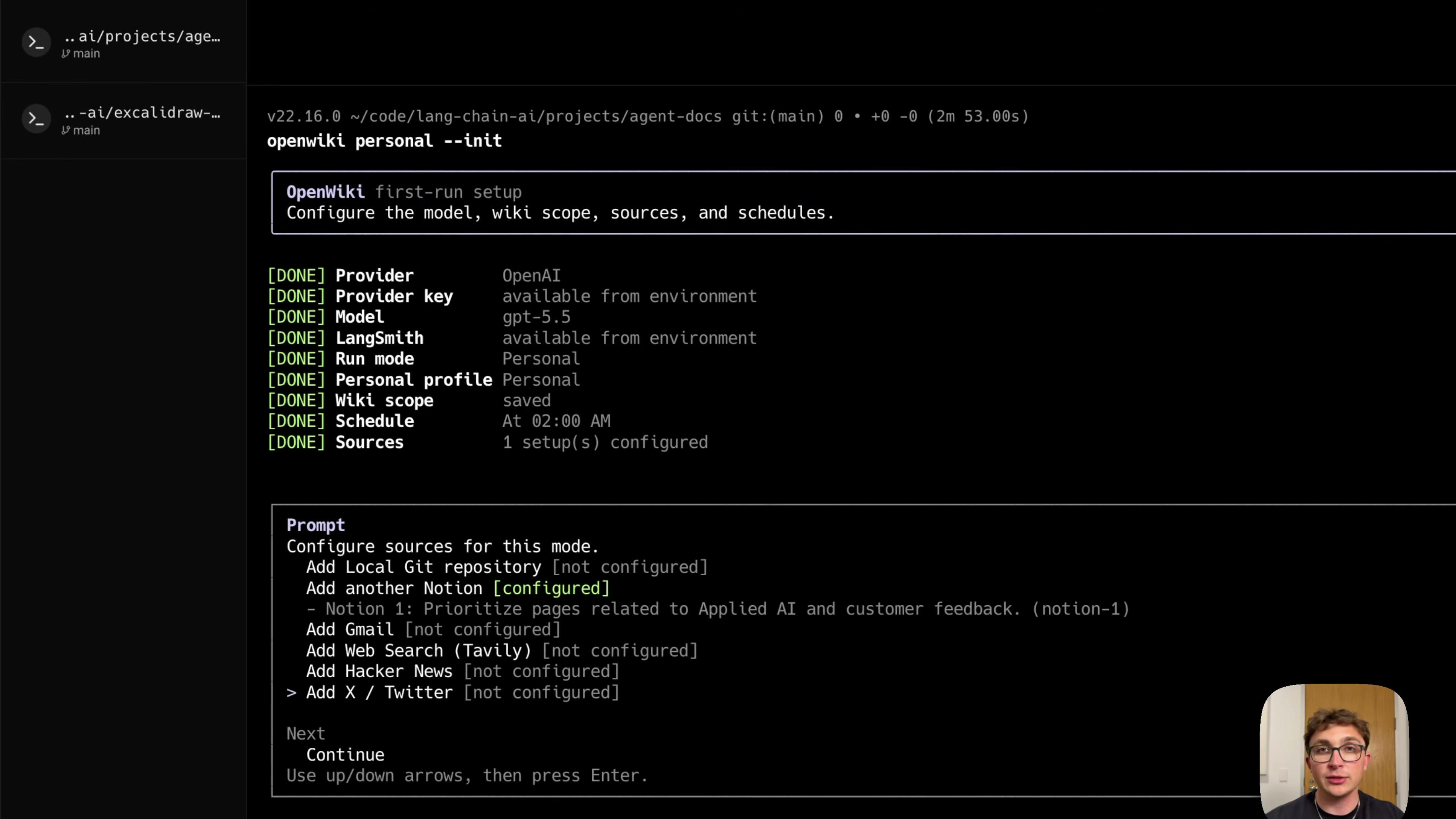
Task: Click the [configured] status next to Notion
Action: coord(551,588)
